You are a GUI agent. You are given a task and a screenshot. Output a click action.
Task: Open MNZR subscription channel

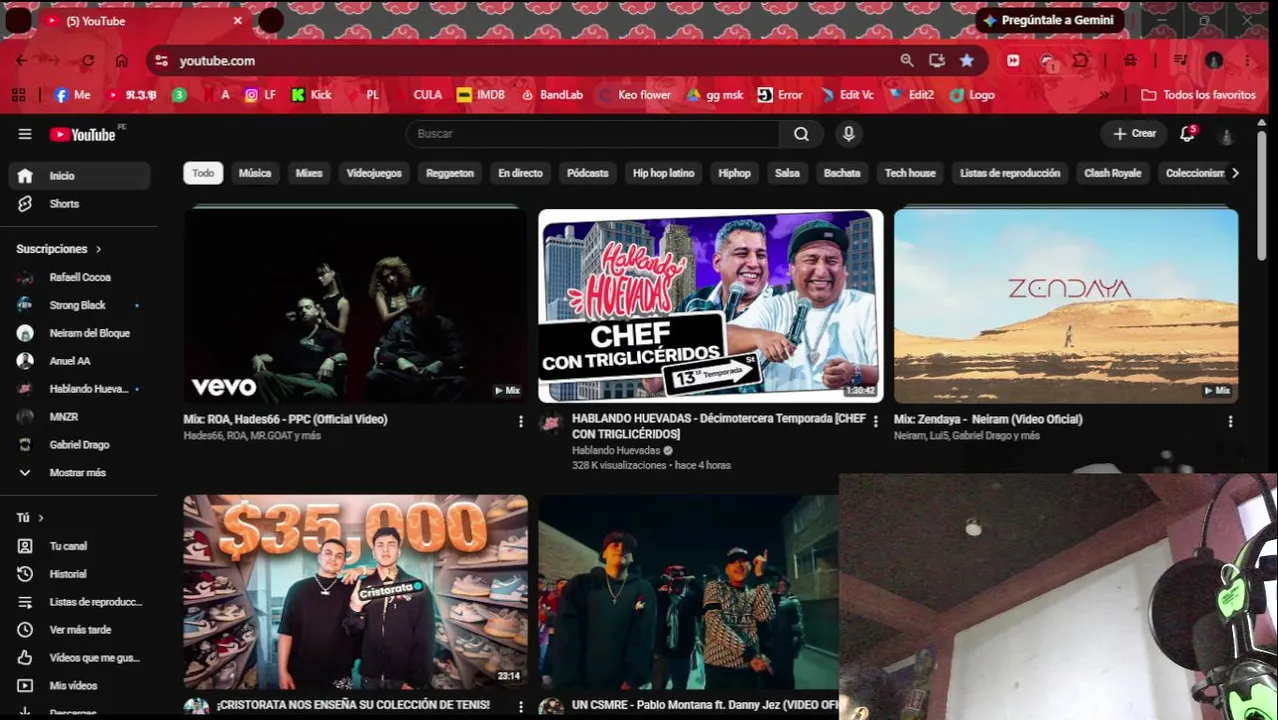point(80,417)
